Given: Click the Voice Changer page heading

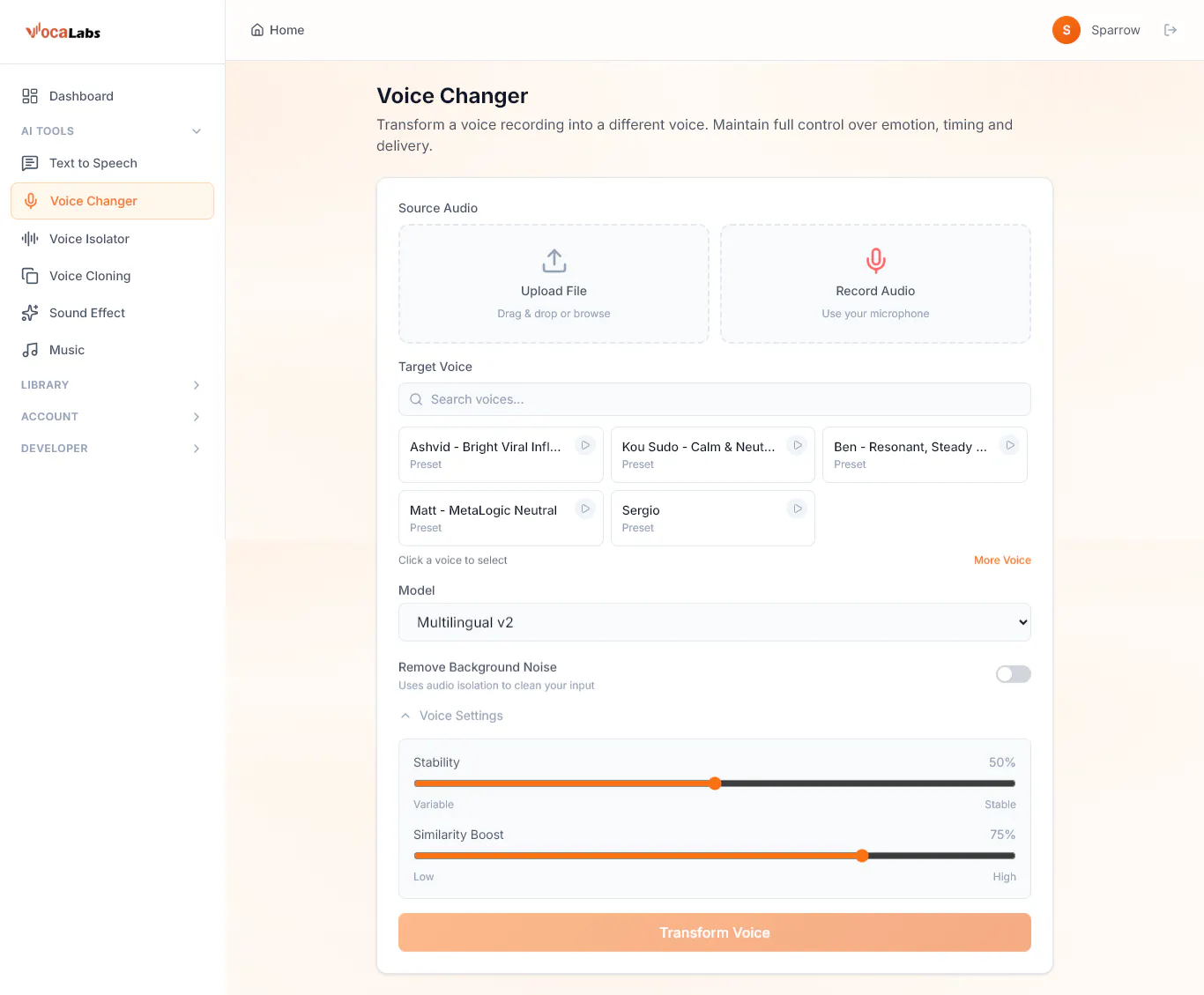Looking at the screenshot, I should coord(452,96).
